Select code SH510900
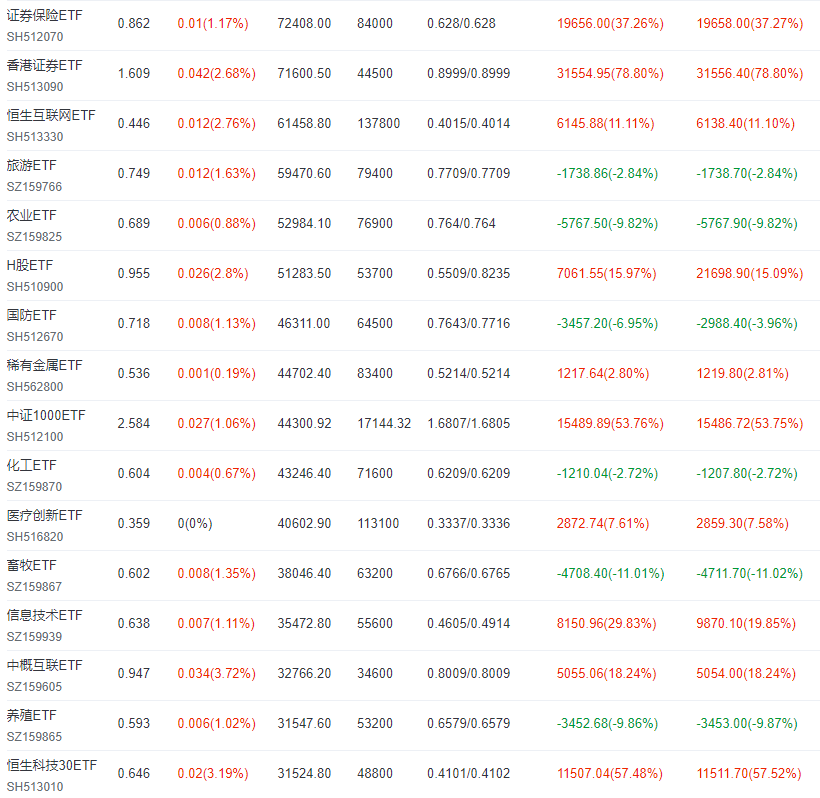The width and height of the screenshot is (820, 798). pyautogui.click(x=35, y=287)
